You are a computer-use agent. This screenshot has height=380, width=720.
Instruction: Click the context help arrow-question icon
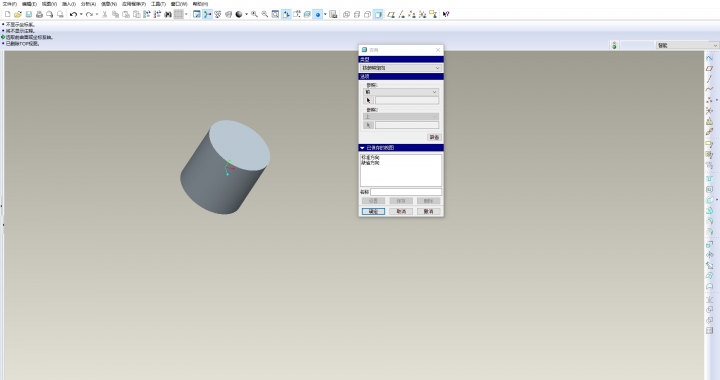[x=446, y=14]
